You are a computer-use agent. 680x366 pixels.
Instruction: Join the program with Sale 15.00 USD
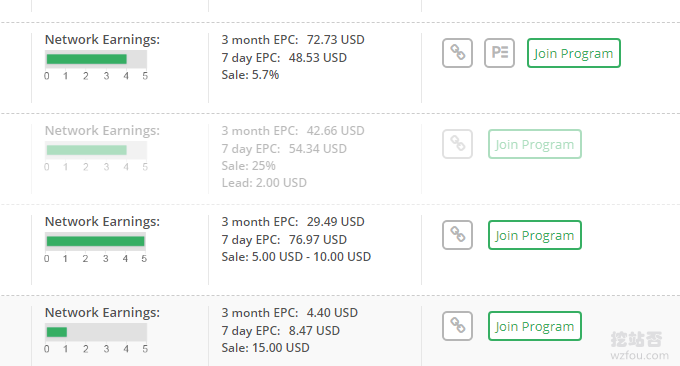pyautogui.click(x=535, y=326)
